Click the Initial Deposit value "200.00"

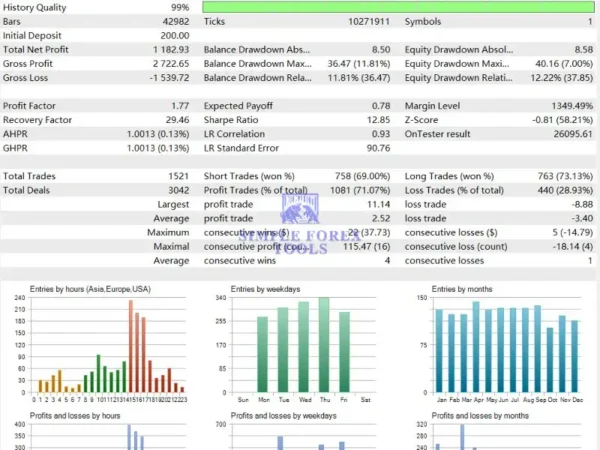click(174, 36)
